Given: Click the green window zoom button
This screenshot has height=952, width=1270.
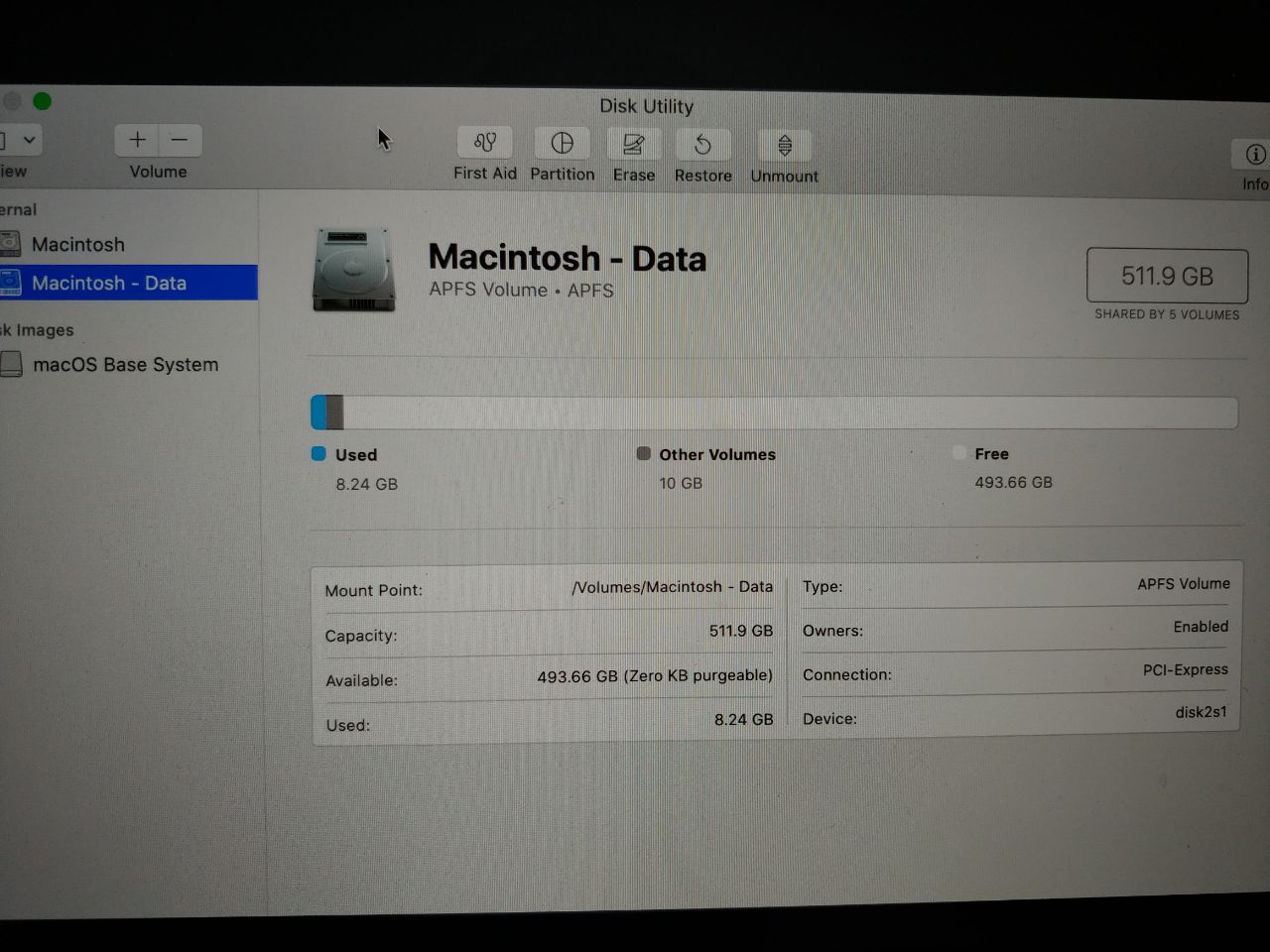Looking at the screenshot, I should [42, 101].
